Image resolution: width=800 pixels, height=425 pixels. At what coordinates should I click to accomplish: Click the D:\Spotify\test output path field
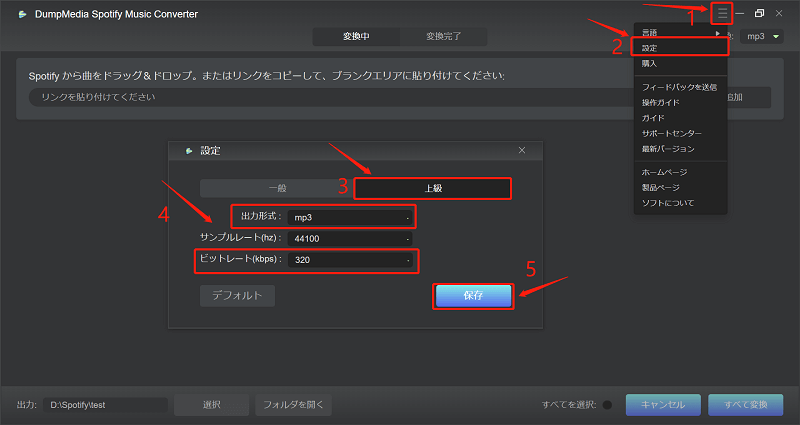(105, 405)
